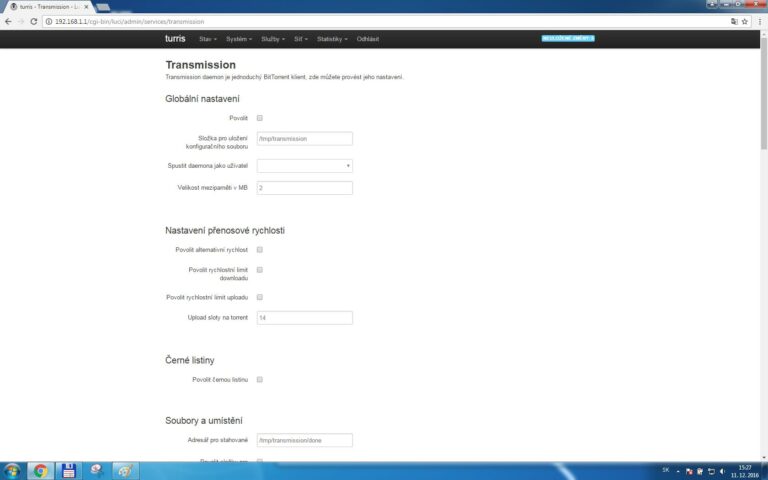Open the Windows Start button
Screen dimensions: 768x480
click(x=12, y=471)
